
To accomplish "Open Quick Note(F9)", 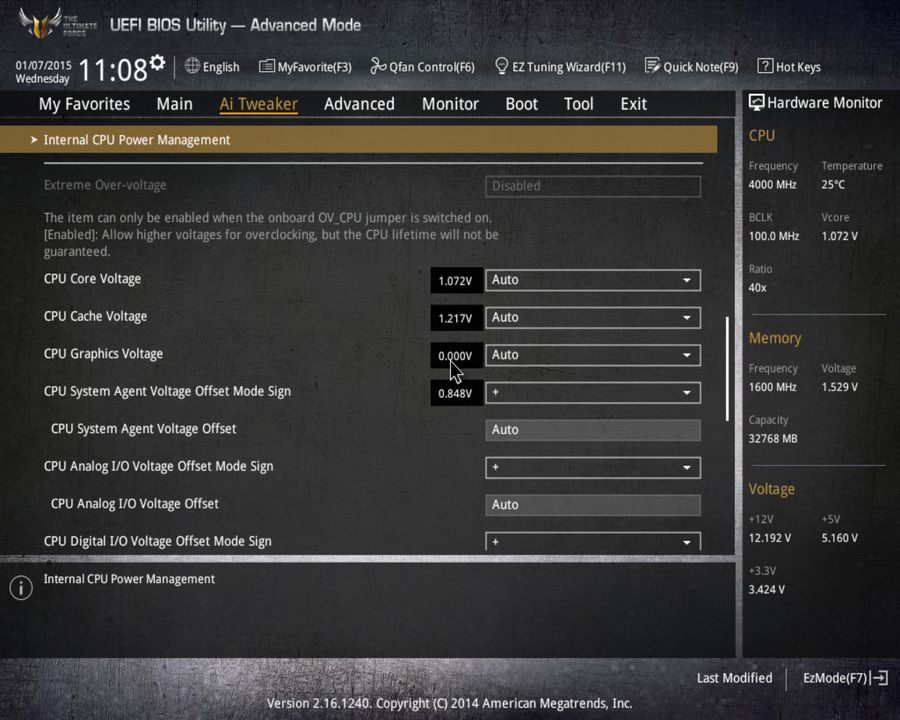I will pyautogui.click(x=701, y=67).
